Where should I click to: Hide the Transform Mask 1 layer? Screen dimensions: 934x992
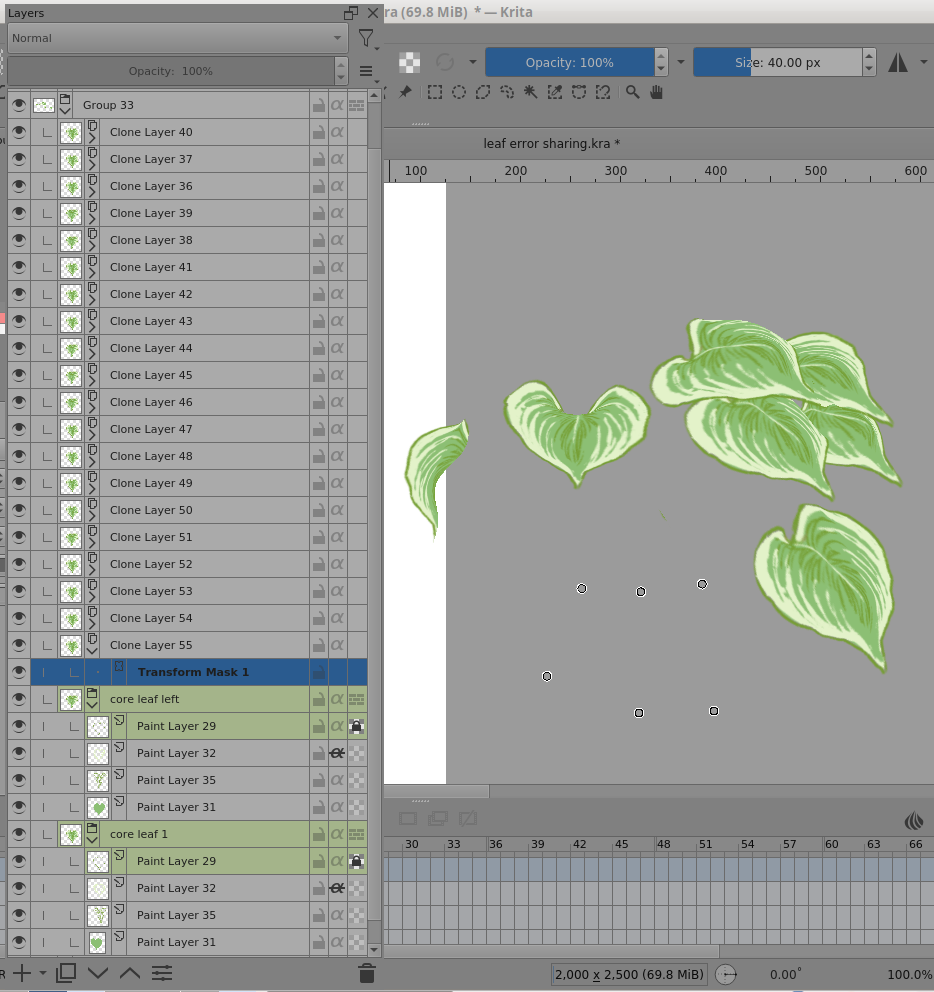point(19,672)
